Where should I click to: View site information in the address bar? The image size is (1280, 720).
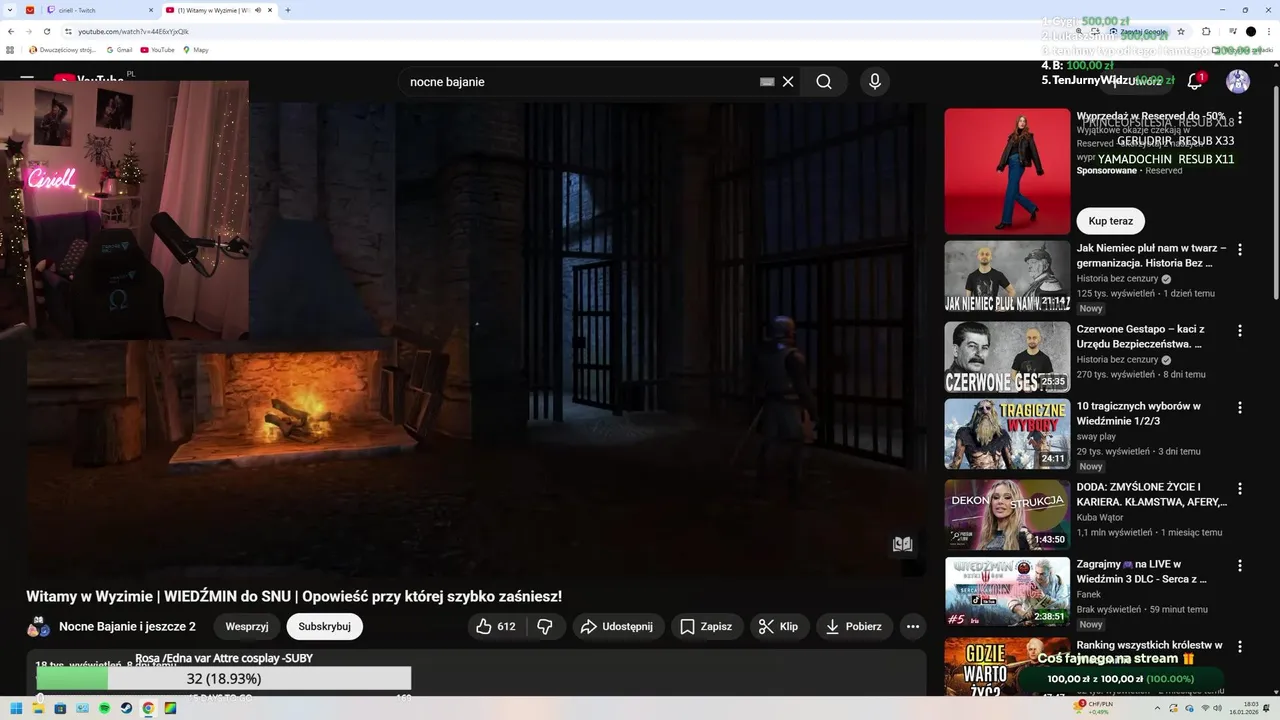pos(68,31)
